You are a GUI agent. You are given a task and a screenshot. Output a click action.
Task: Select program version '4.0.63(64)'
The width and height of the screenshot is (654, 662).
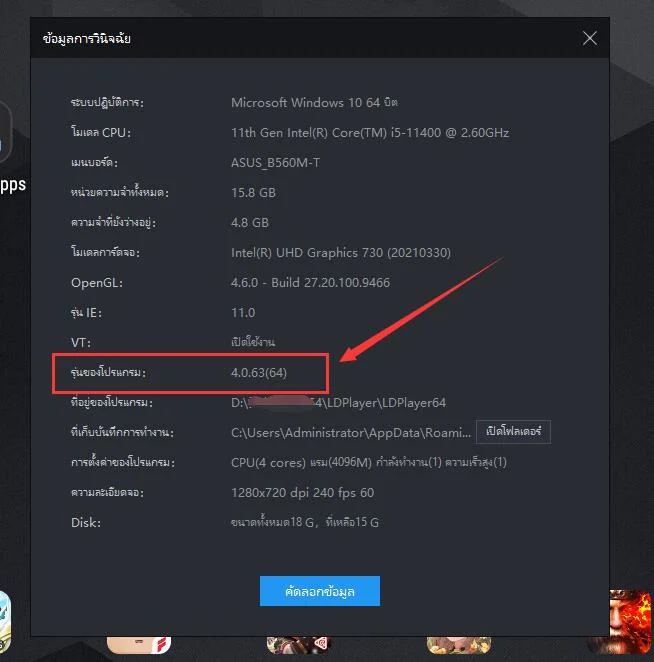tap(259, 373)
